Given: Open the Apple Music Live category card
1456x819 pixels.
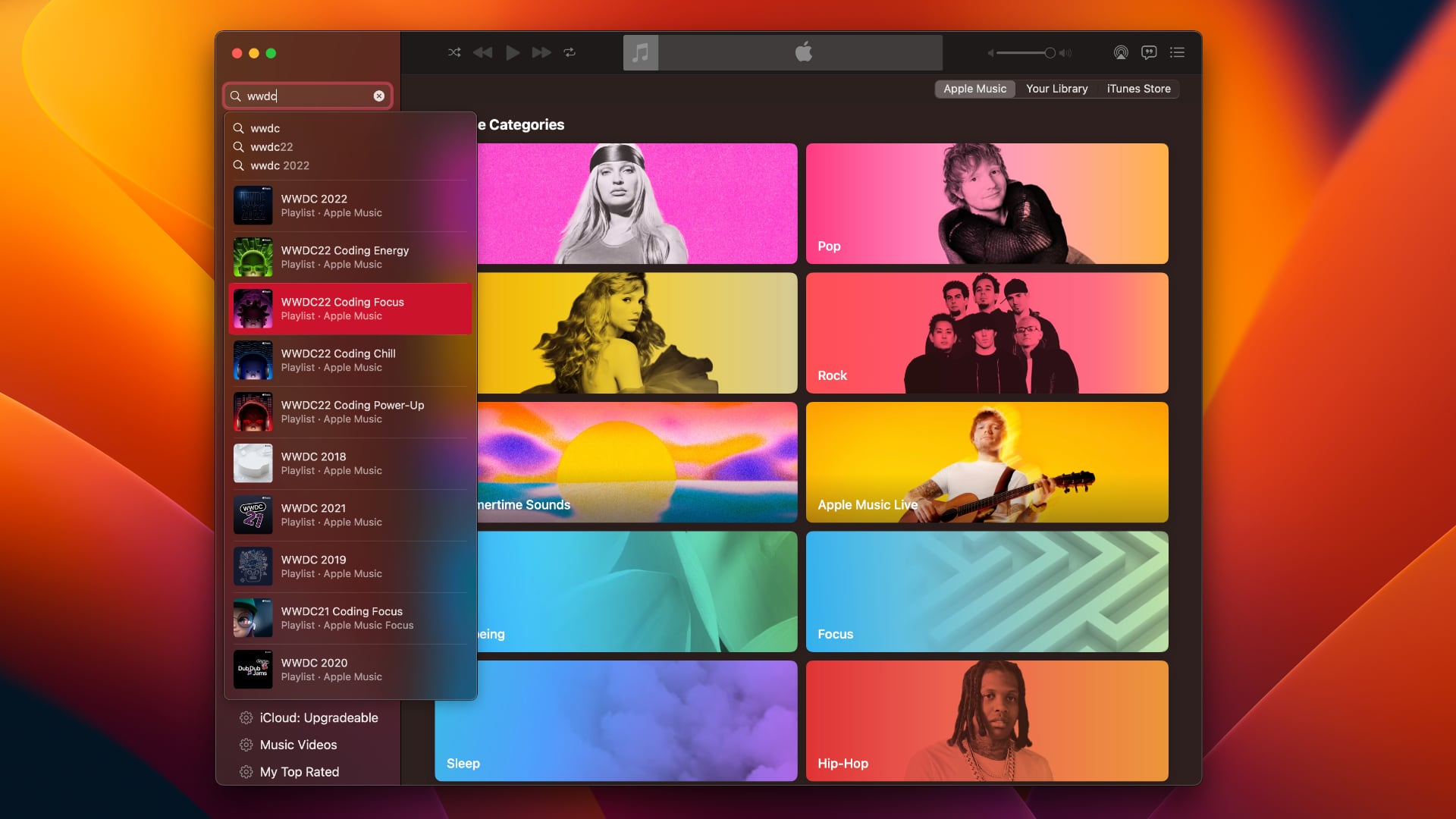Looking at the screenshot, I should click(987, 462).
